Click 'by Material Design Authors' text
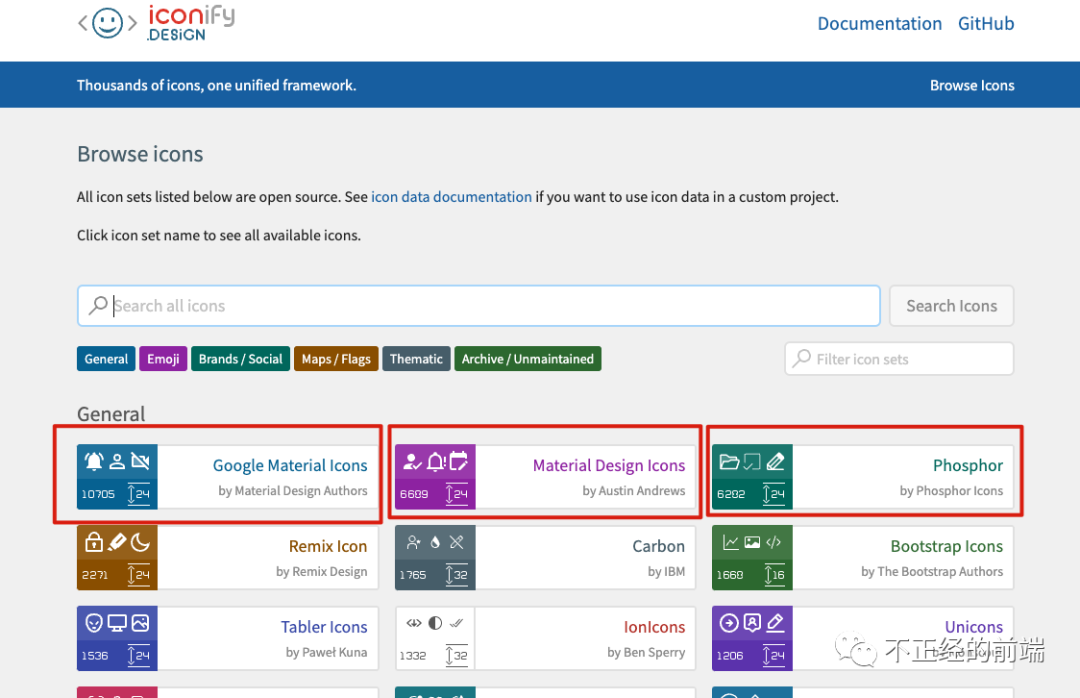 click(x=293, y=491)
